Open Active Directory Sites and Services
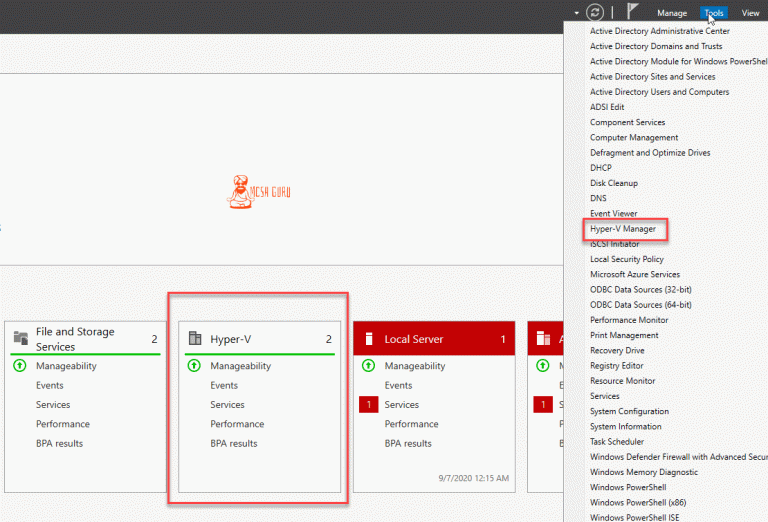The height and width of the screenshot is (522, 768). (x=652, y=76)
